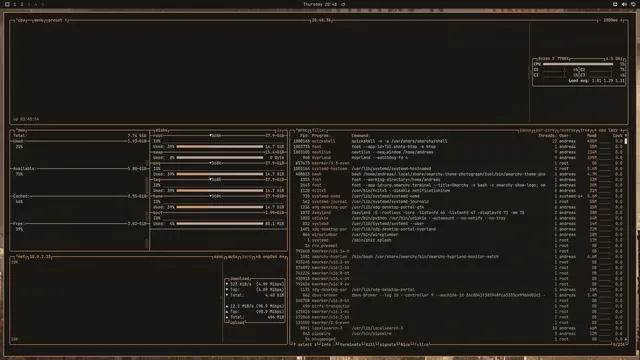
Task: Switch to workspace 2 in top bar
Action: (x=22, y=4)
